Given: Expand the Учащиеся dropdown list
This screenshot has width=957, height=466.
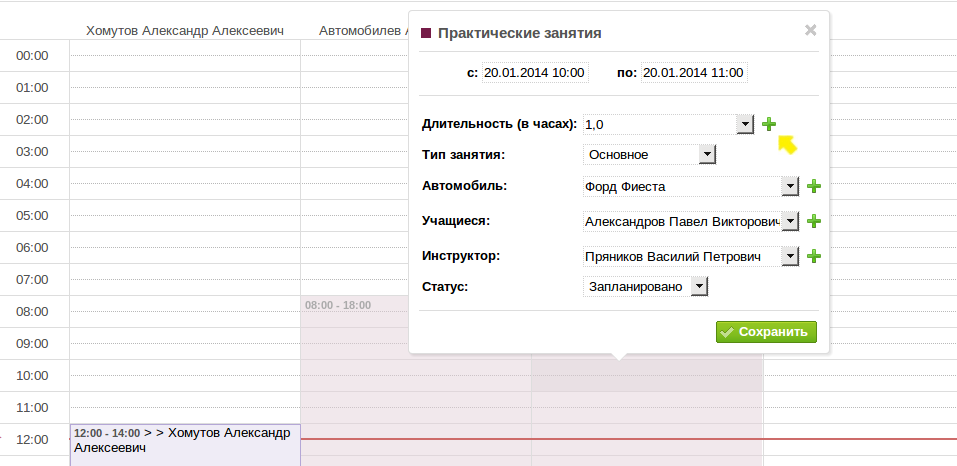Looking at the screenshot, I should tap(789, 222).
